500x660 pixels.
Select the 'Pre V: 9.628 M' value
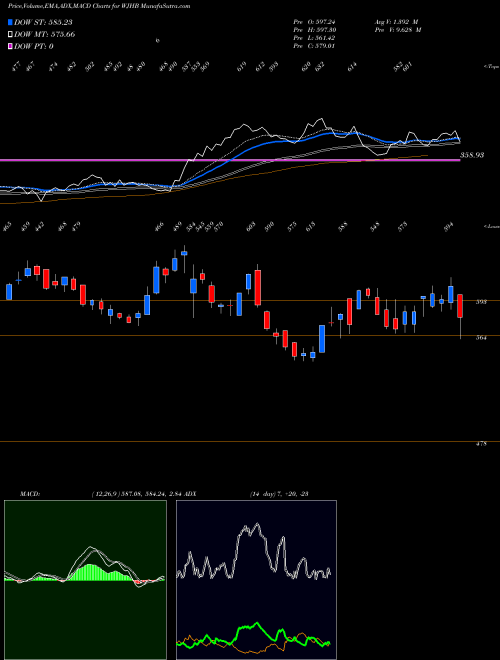397,30
